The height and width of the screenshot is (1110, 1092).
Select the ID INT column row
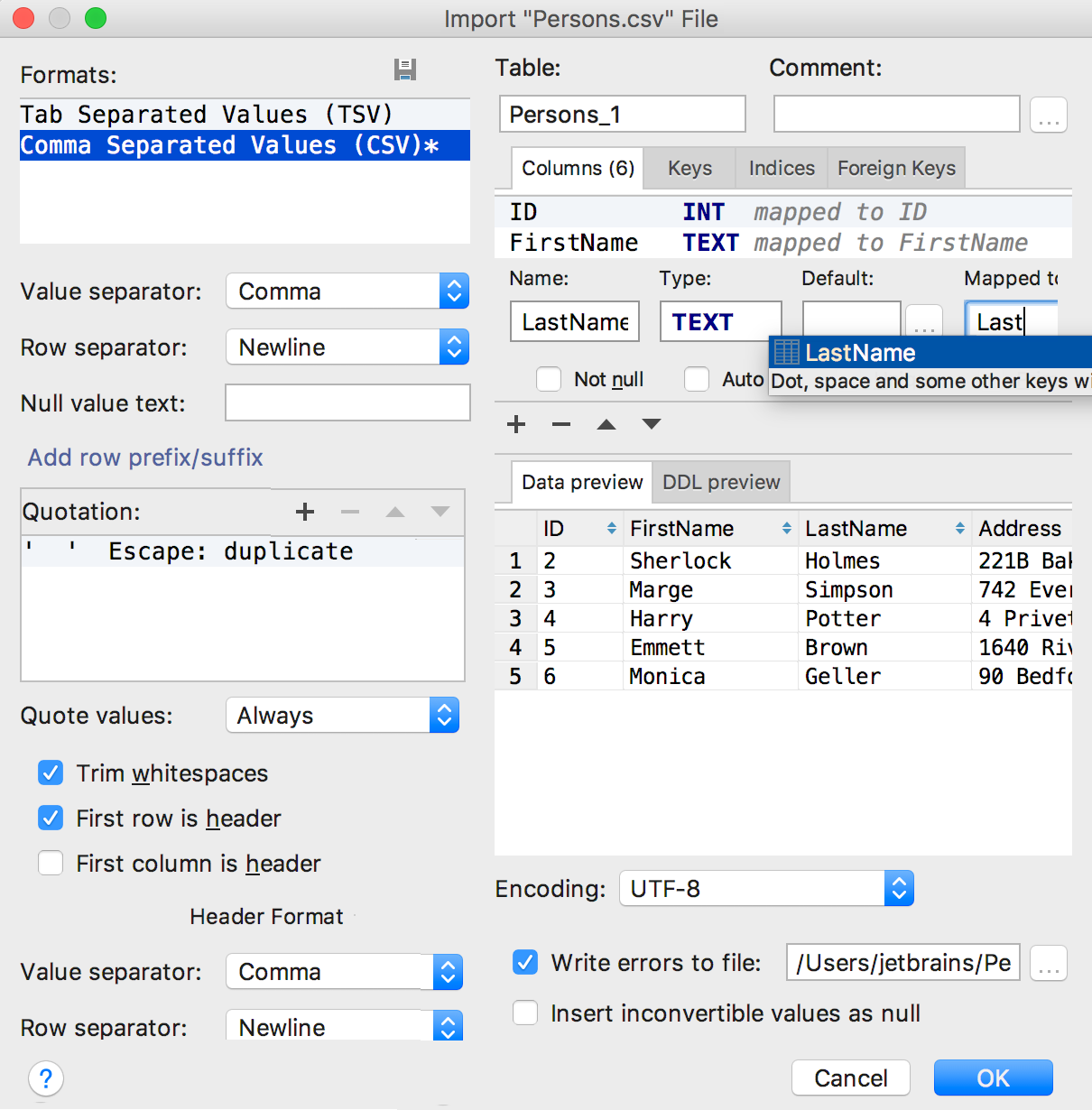pos(783,212)
